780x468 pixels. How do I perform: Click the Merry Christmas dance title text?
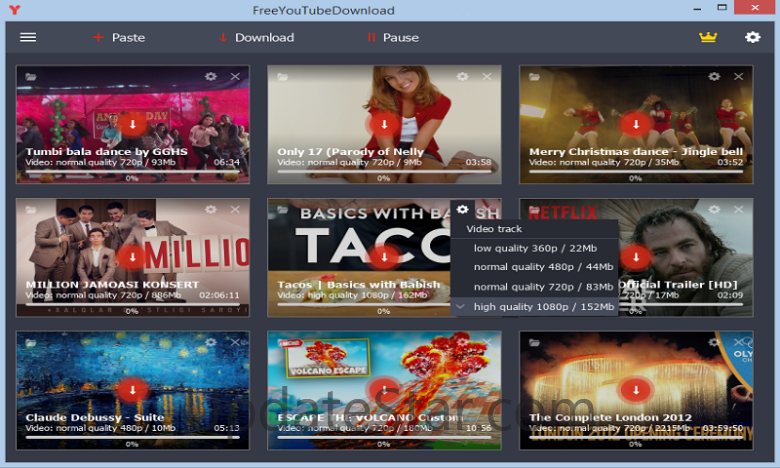coord(636,151)
